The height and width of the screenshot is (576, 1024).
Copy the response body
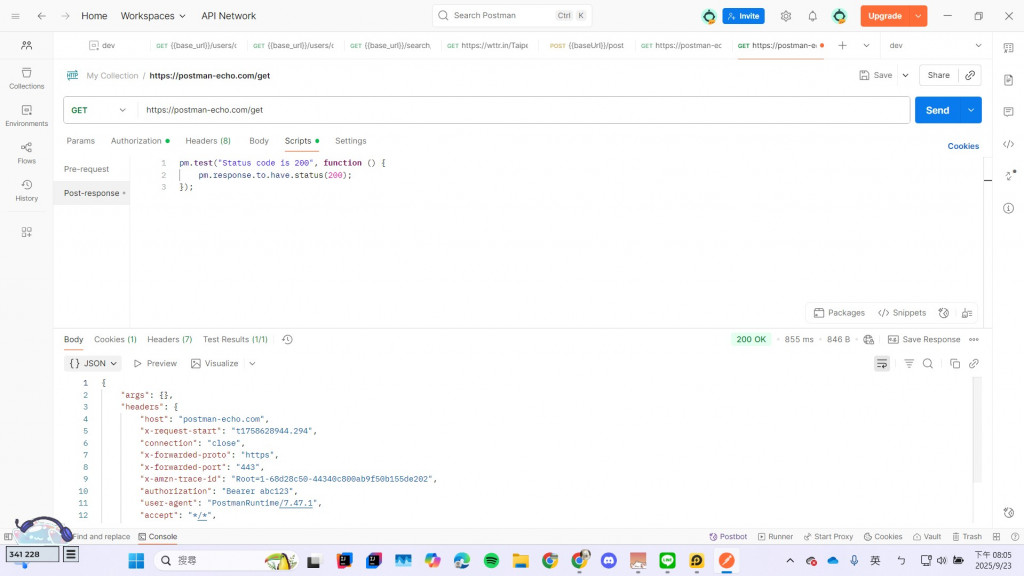(954, 364)
